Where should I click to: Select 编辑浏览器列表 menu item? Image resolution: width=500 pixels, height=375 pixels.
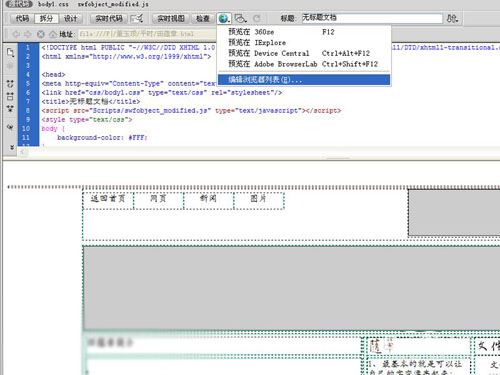304,80
